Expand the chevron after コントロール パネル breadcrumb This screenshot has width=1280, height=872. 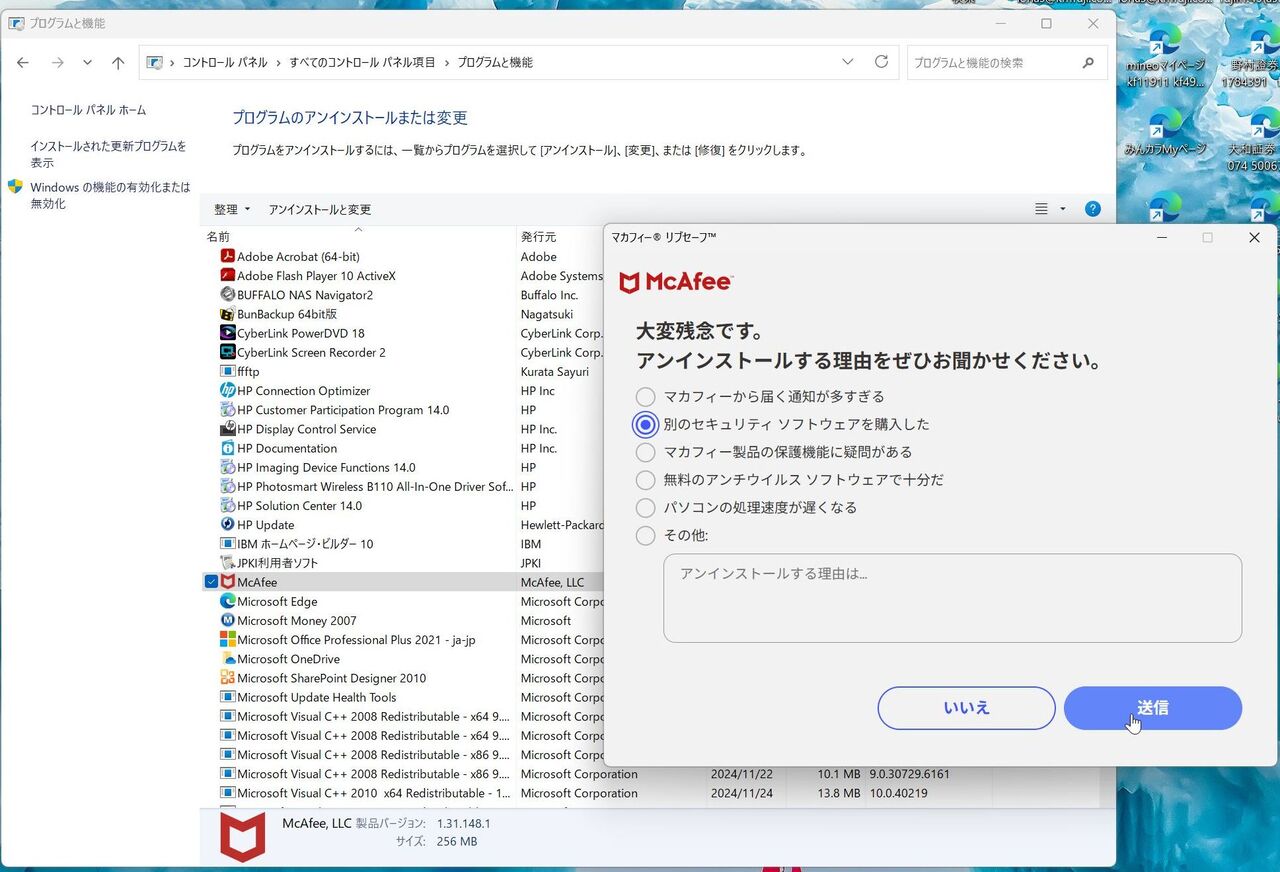pyautogui.click(x=278, y=62)
